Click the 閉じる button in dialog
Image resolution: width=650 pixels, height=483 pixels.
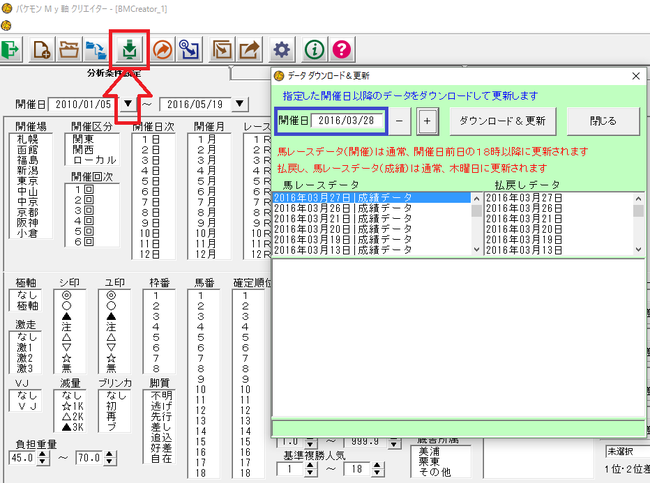point(603,121)
